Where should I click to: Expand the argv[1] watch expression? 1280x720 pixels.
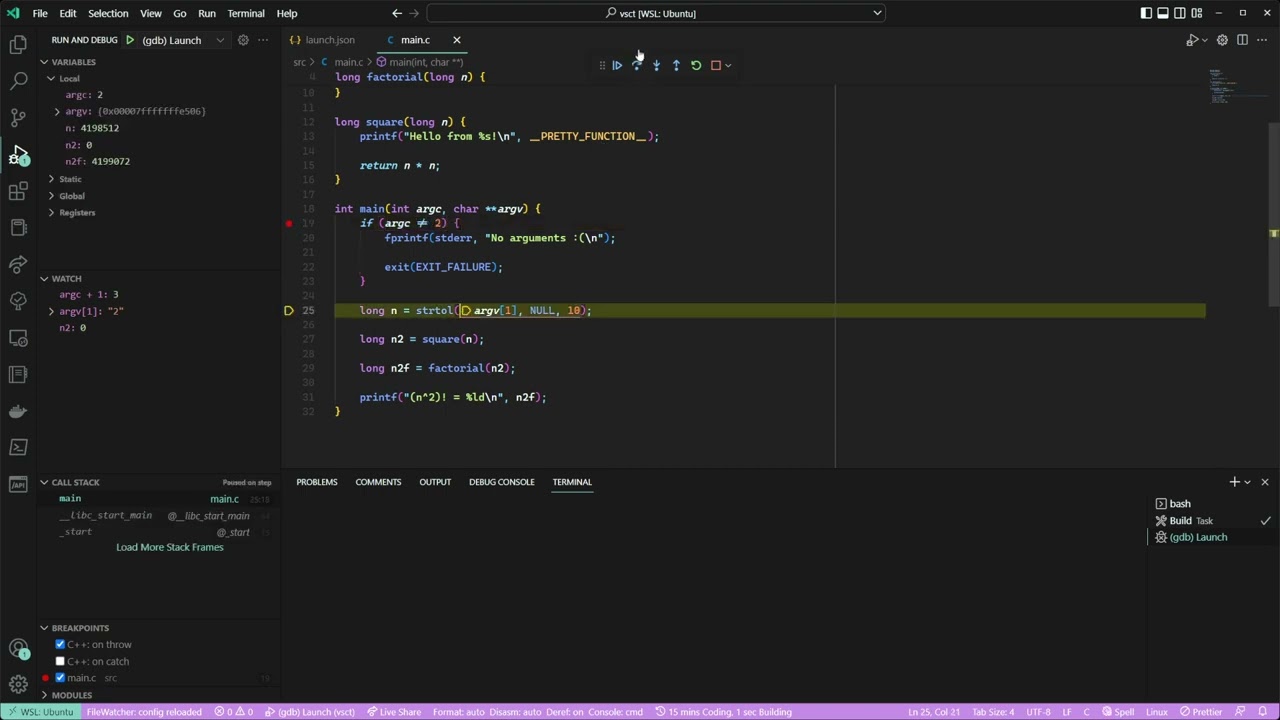51,311
